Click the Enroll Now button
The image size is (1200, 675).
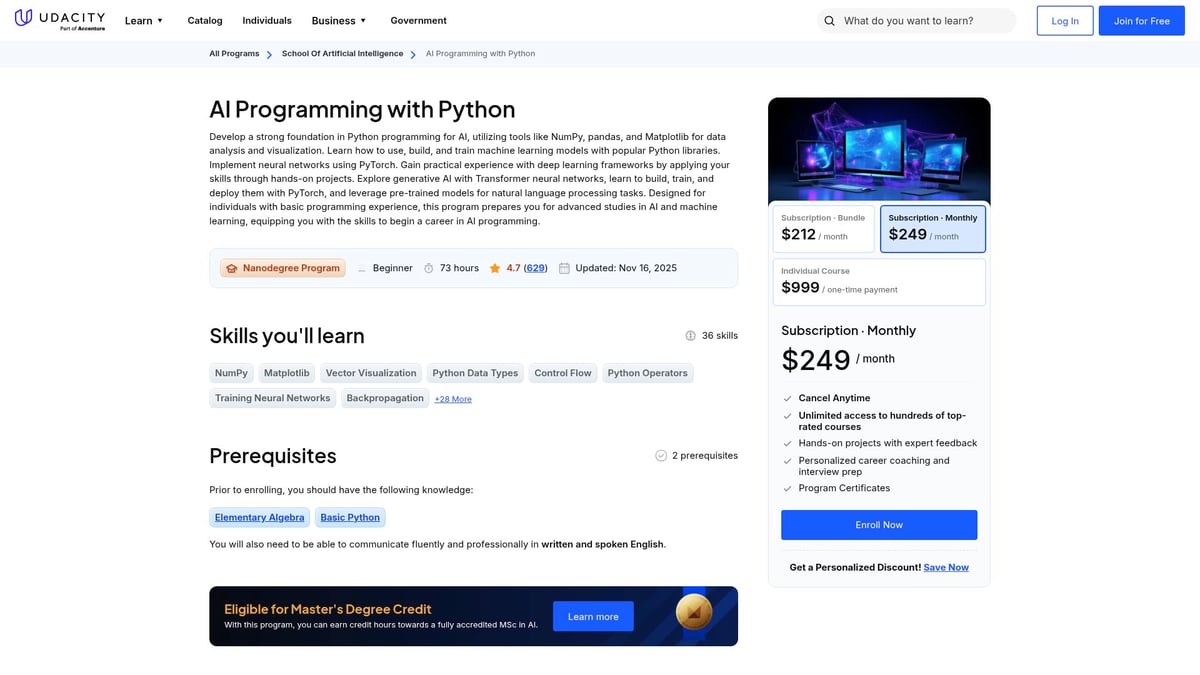(878, 525)
